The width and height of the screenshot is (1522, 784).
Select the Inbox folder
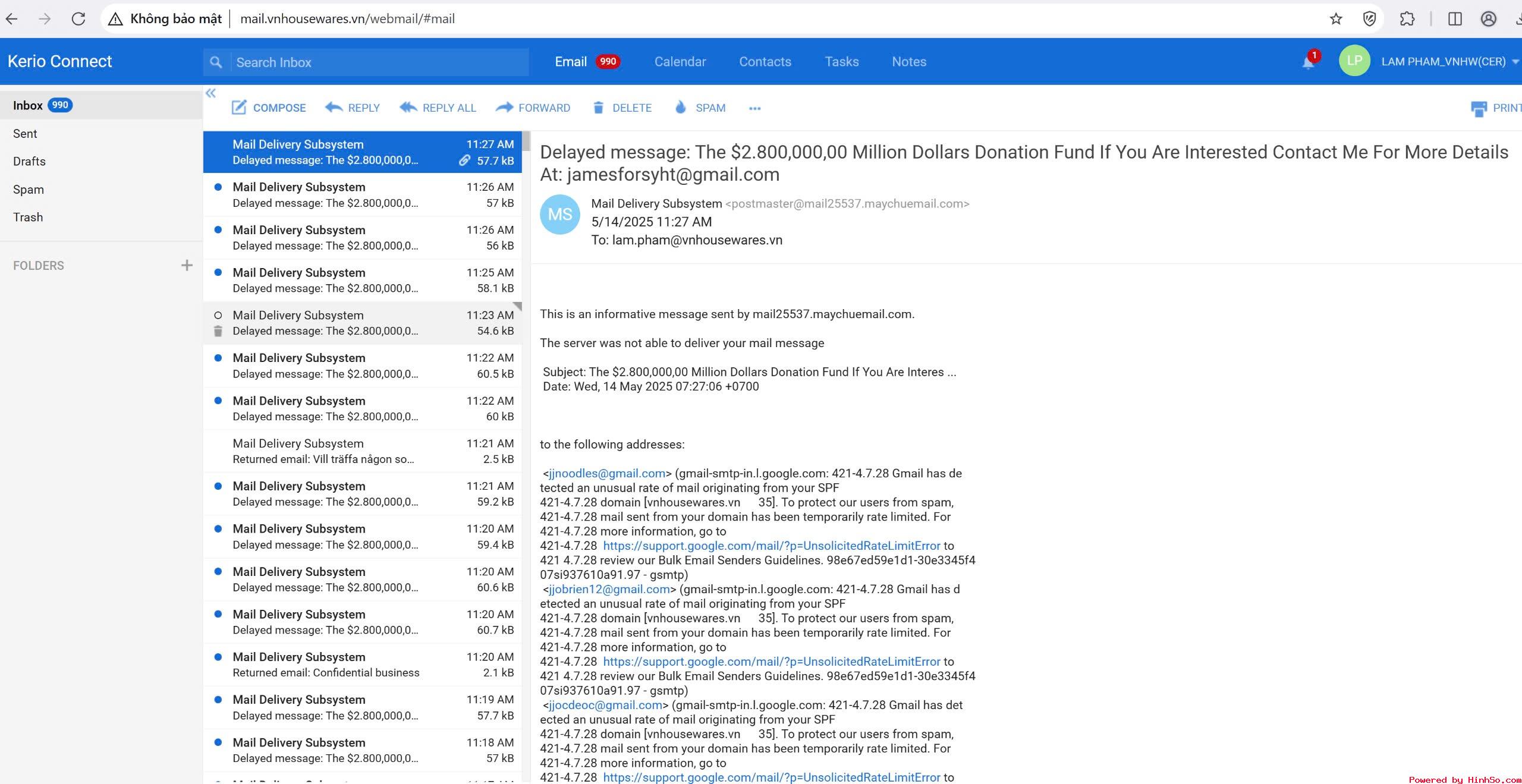[x=101, y=105]
